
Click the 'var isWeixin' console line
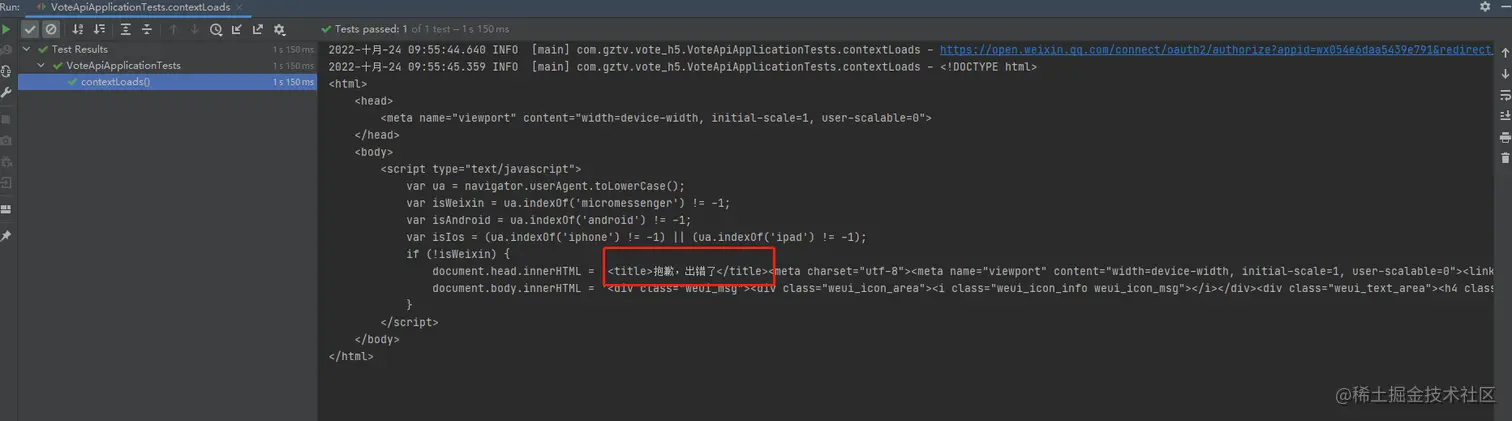pyautogui.click(x=568, y=202)
